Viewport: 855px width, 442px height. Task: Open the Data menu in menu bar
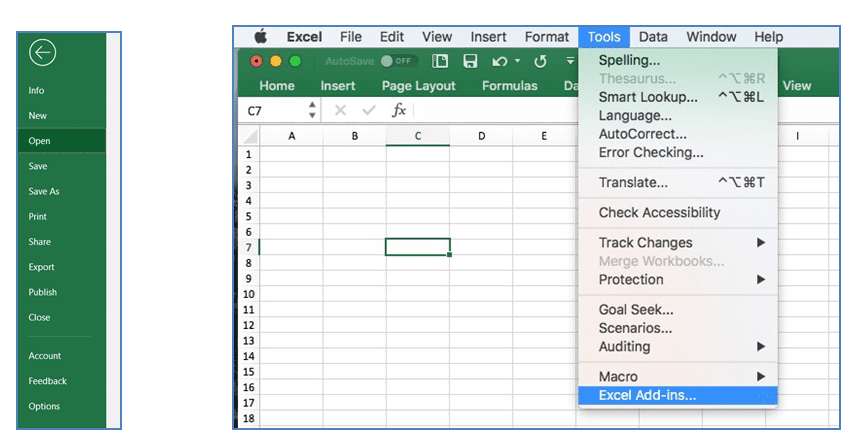click(x=653, y=37)
